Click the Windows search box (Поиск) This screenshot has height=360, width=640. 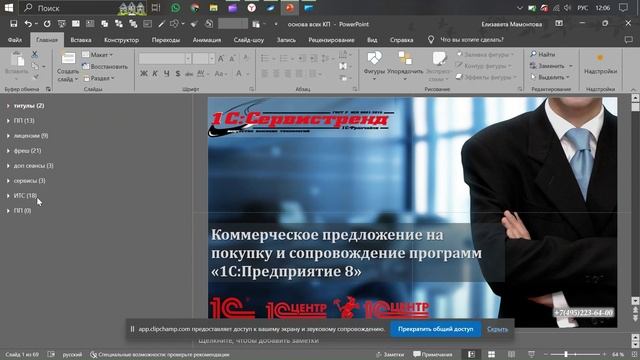[x=84, y=8]
